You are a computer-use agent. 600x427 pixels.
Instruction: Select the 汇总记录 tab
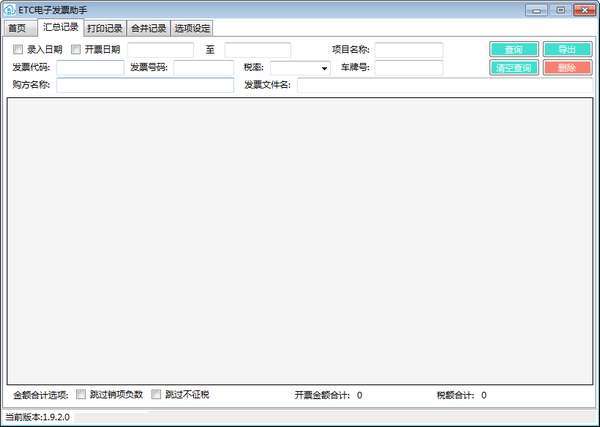point(61,27)
